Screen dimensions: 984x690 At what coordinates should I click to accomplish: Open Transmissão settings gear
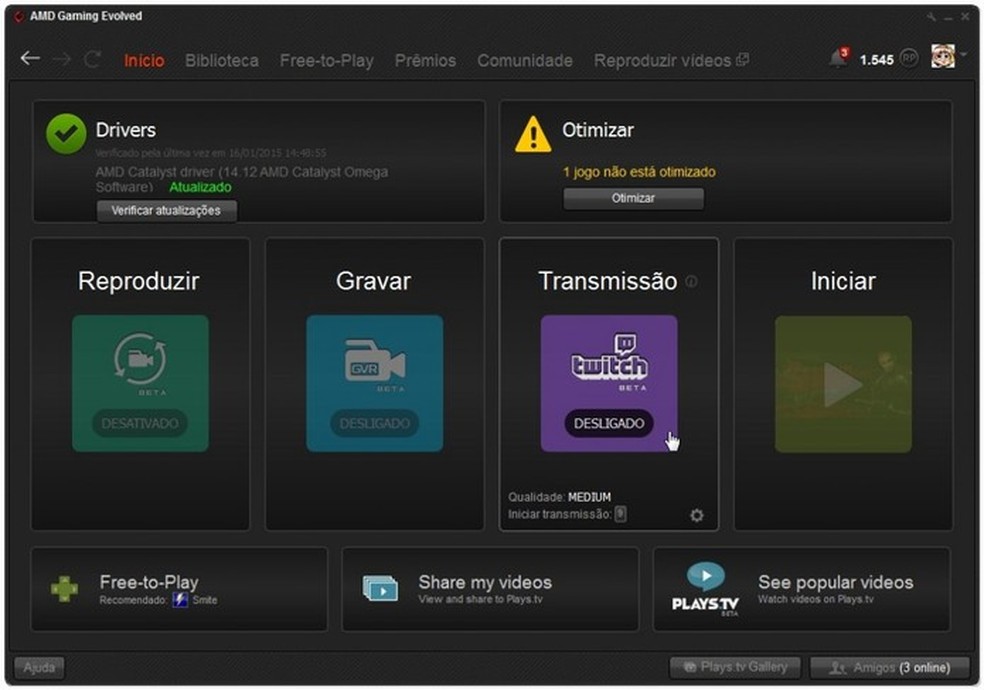[x=697, y=515]
